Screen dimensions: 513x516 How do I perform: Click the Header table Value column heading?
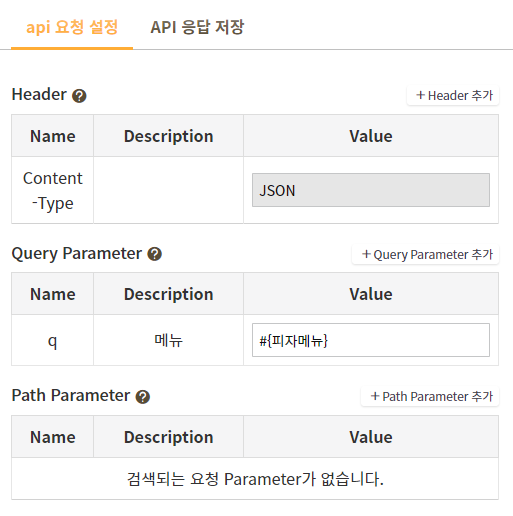(x=371, y=136)
